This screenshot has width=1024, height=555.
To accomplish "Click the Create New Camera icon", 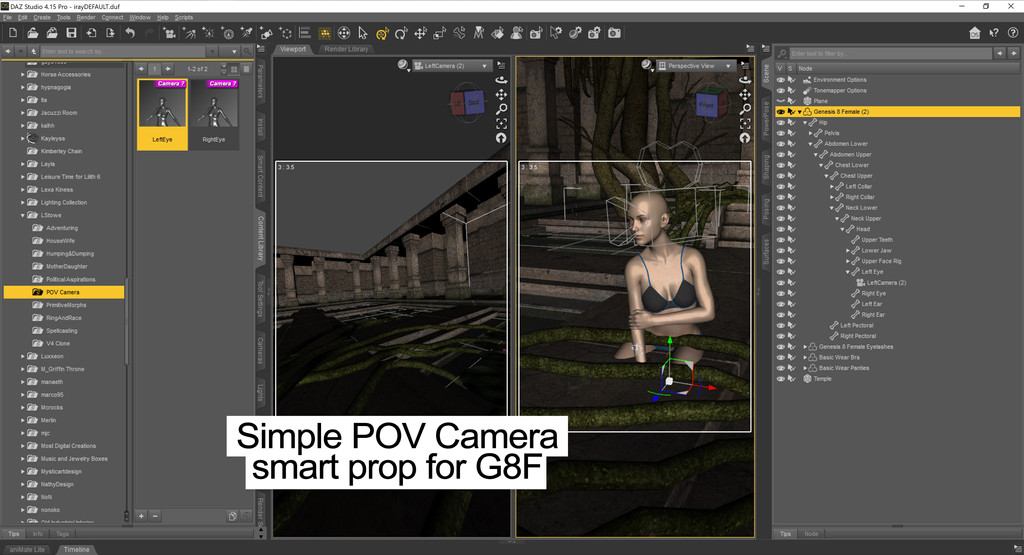I will point(169,33).
